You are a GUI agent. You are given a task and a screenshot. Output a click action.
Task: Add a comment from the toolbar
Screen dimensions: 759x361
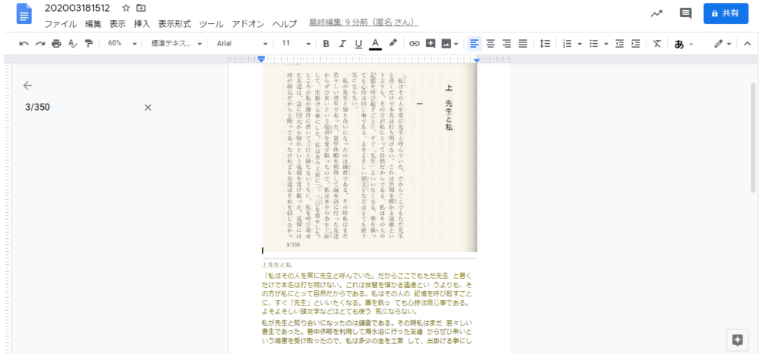click(430, 44)
